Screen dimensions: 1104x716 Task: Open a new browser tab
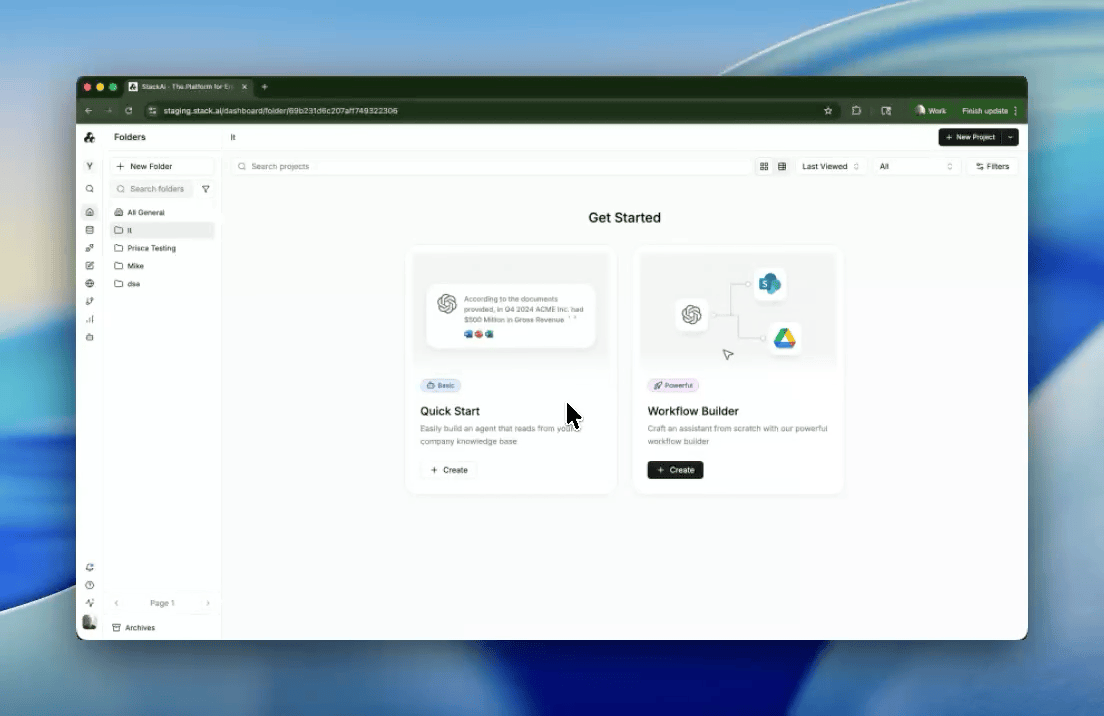[265, 87]
